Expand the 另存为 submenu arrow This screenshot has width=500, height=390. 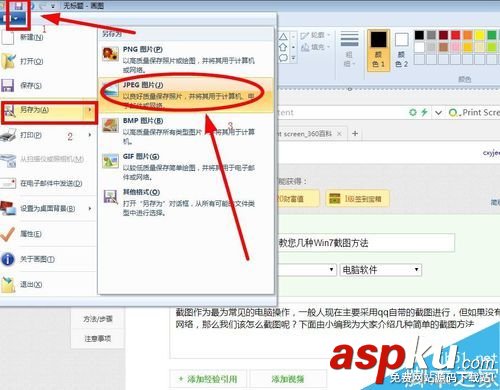pos(90,110)
